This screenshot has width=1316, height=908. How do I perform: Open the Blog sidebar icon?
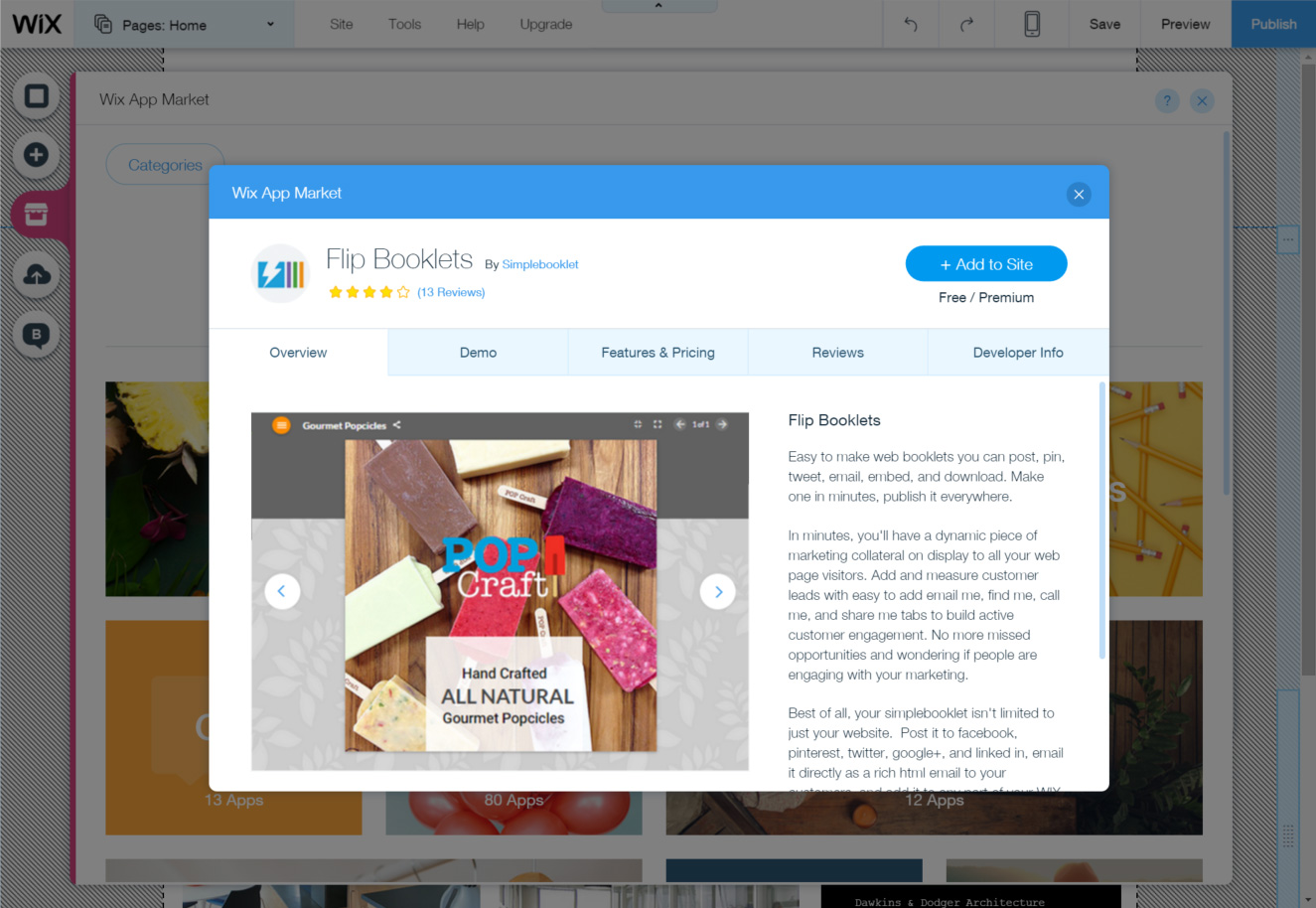[37, 335]
